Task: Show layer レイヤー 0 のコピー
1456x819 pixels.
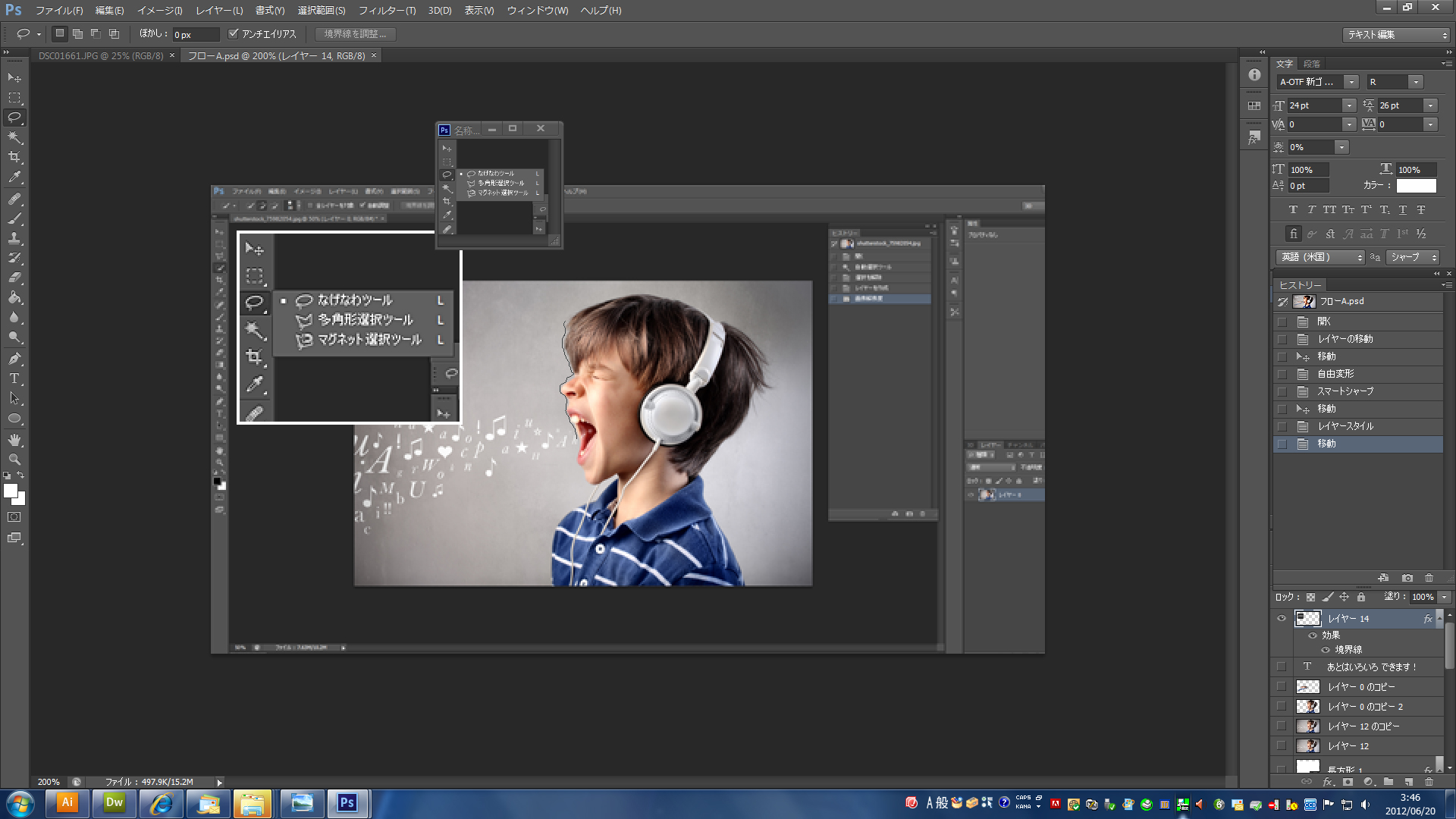Action: (1282, 687)
